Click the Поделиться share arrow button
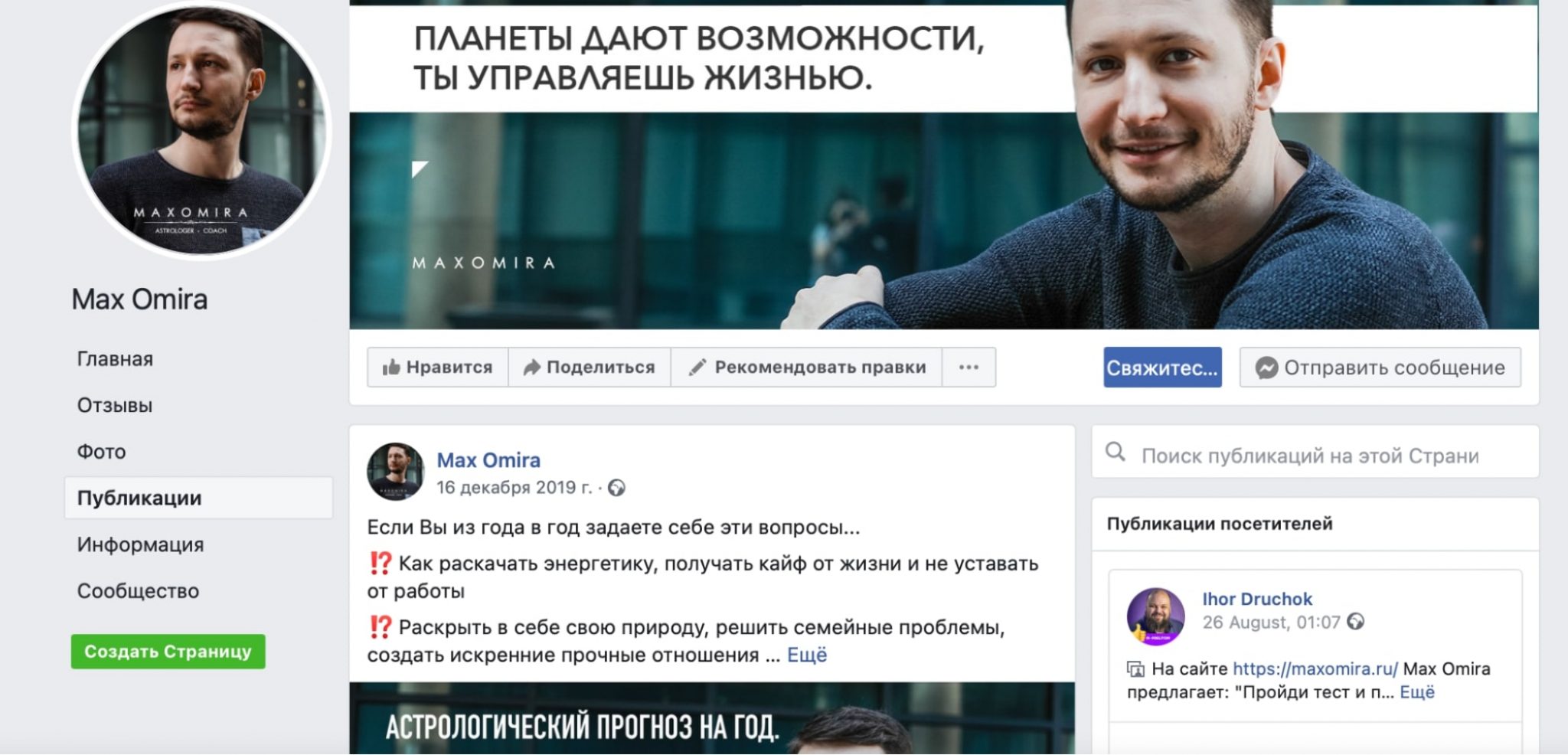Screen dimensions: 1568x755 tap(590, 368)
